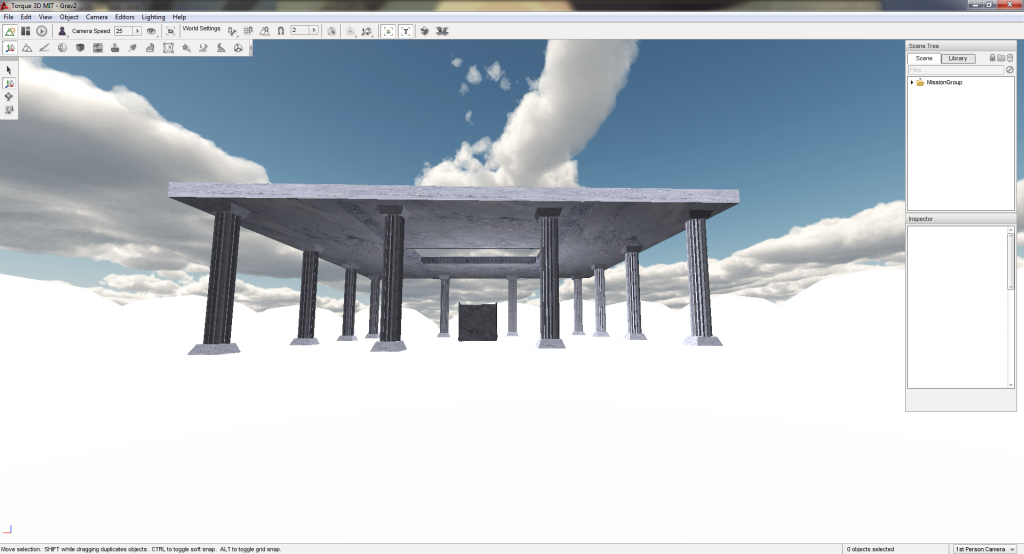The width and height of the screenshot is (1024, 554).
Task: Select the arrow Select tool in left palette
Action: coord(10,70)
